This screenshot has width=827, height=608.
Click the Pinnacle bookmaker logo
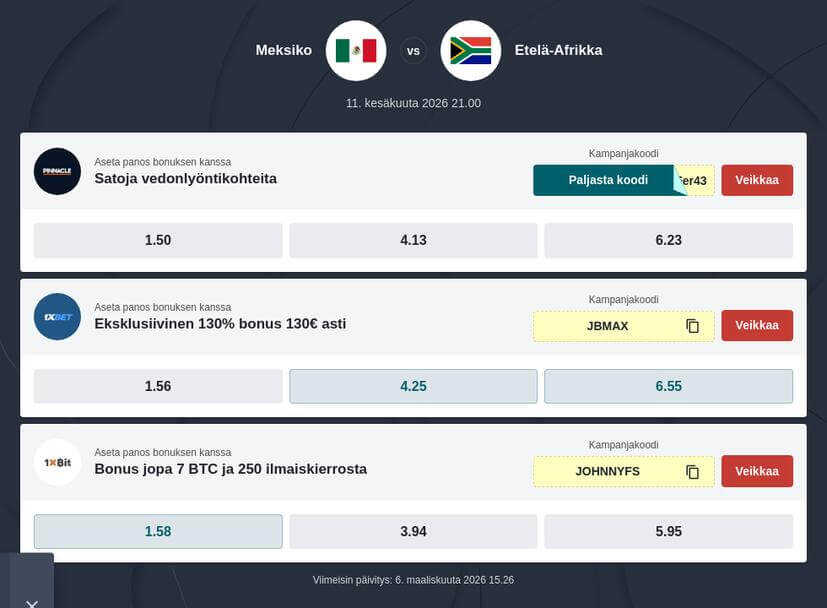tap(57, 171)
